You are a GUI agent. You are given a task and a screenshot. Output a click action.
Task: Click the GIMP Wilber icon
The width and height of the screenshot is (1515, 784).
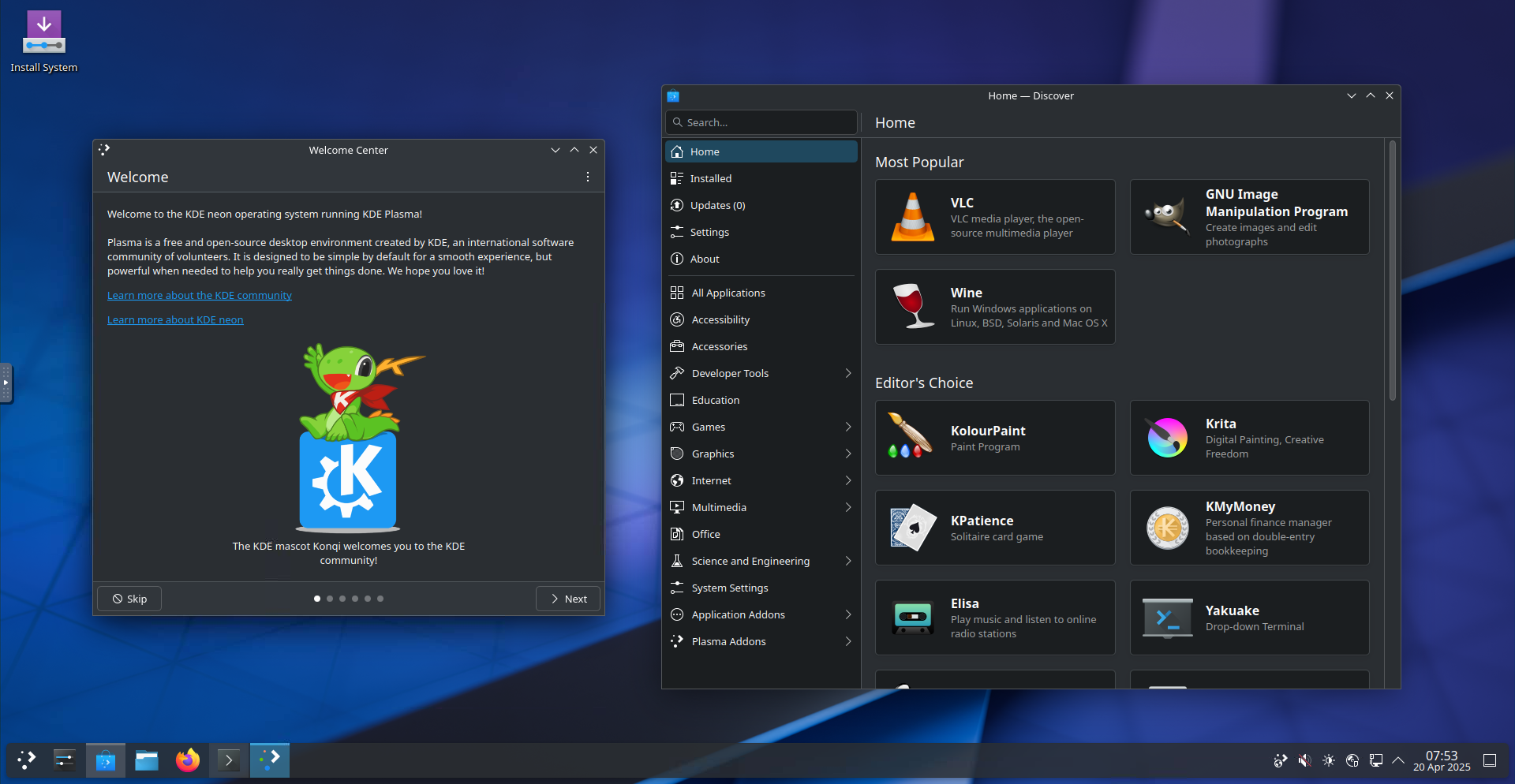[1168, 217]
